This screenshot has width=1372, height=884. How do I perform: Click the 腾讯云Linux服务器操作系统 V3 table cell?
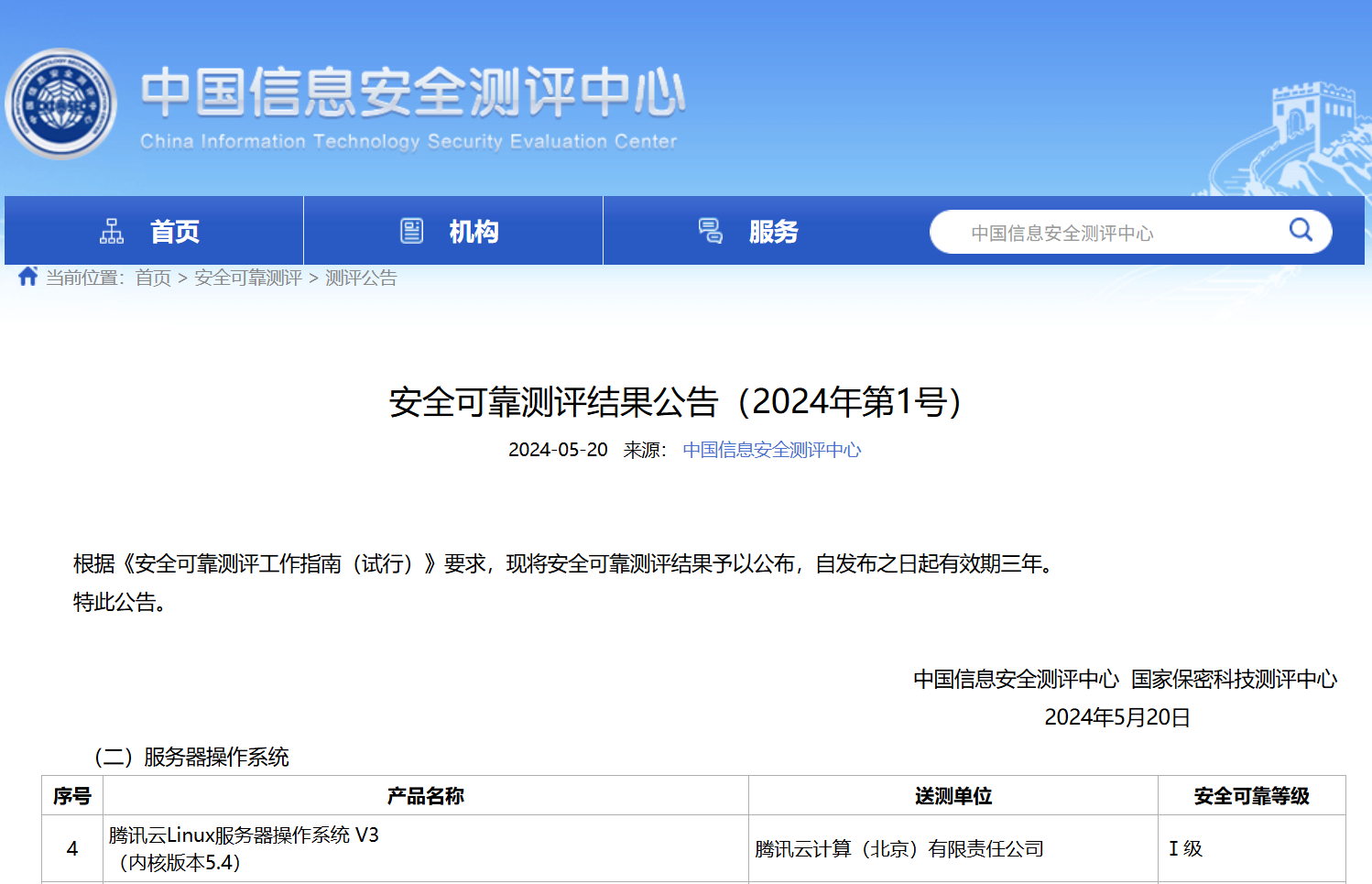click(244, 848)
